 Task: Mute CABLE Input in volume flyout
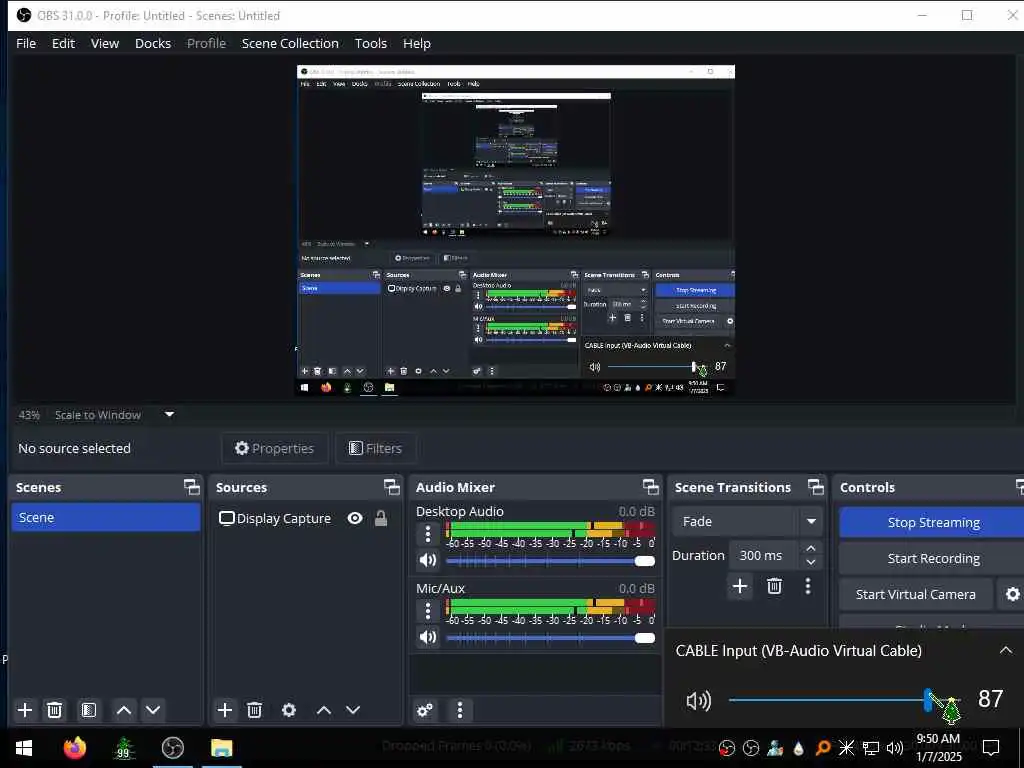(698, 701)
